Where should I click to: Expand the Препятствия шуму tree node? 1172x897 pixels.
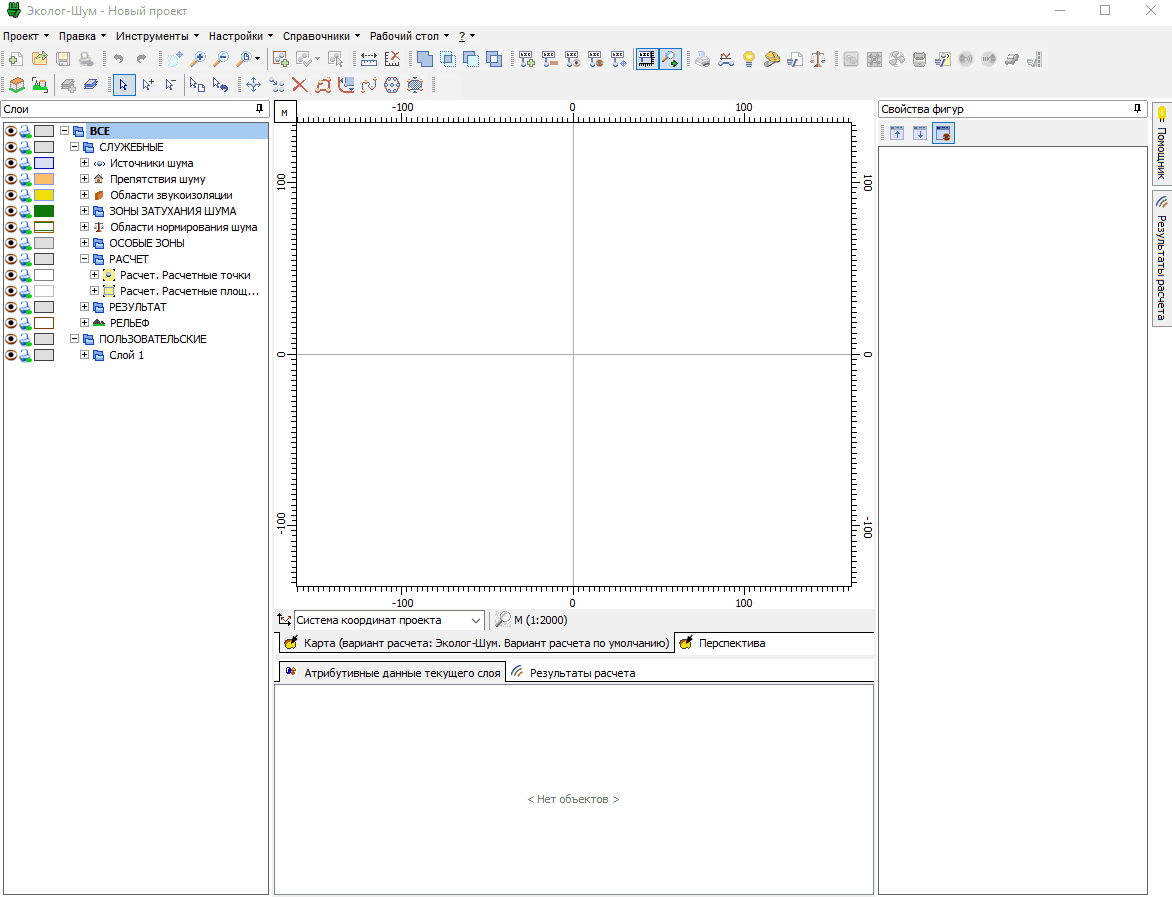point(85,179)
